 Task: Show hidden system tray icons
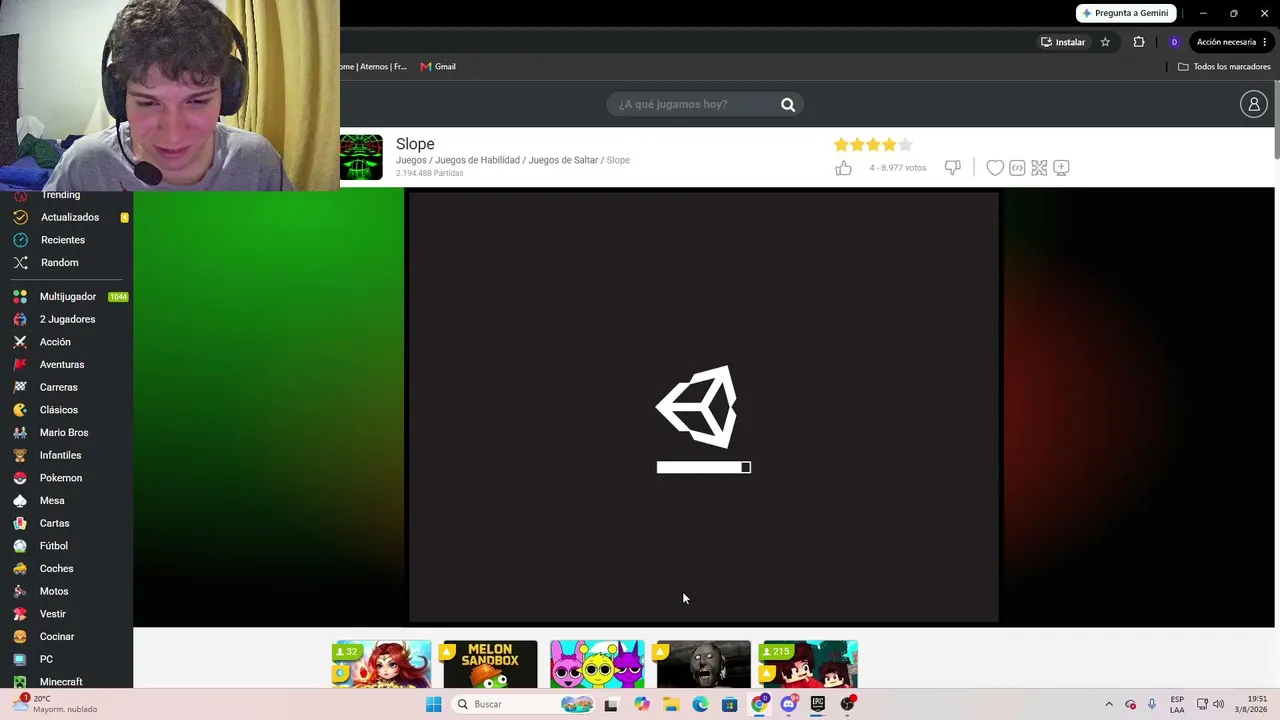pyautogui.click(x=1108, y=704)
